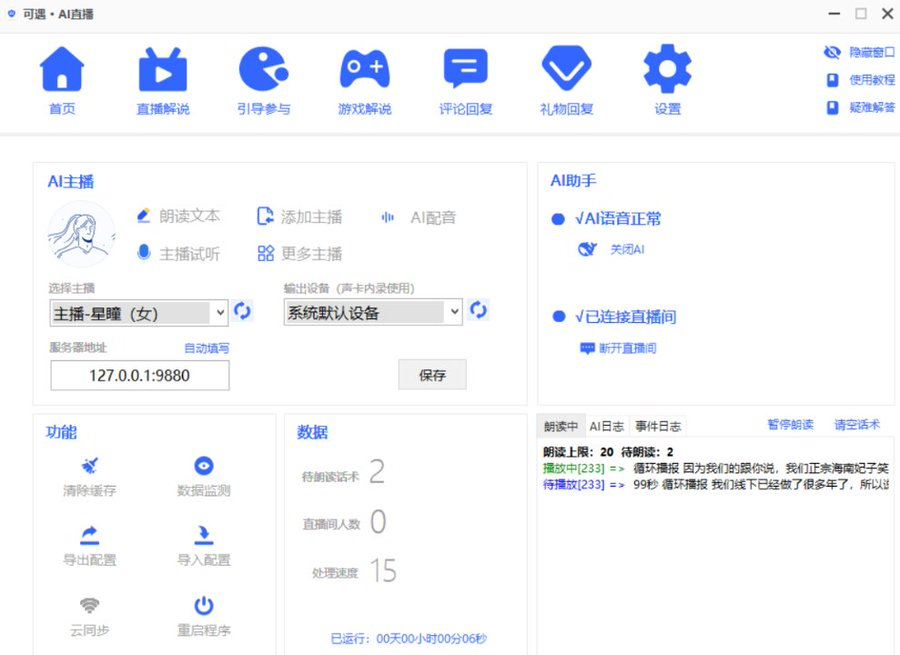Switch to the 事件日志 tab
900x655 pixels.
coord(655,424)
